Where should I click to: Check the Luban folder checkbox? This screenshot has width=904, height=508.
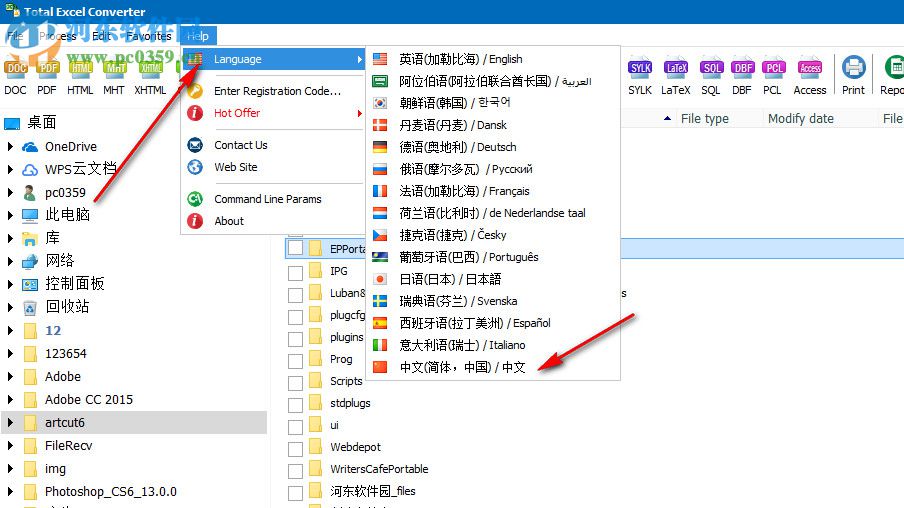(x=295, y=294)
